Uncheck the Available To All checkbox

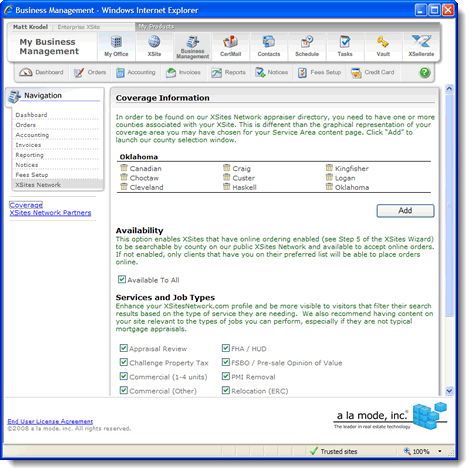coord(122,279)
